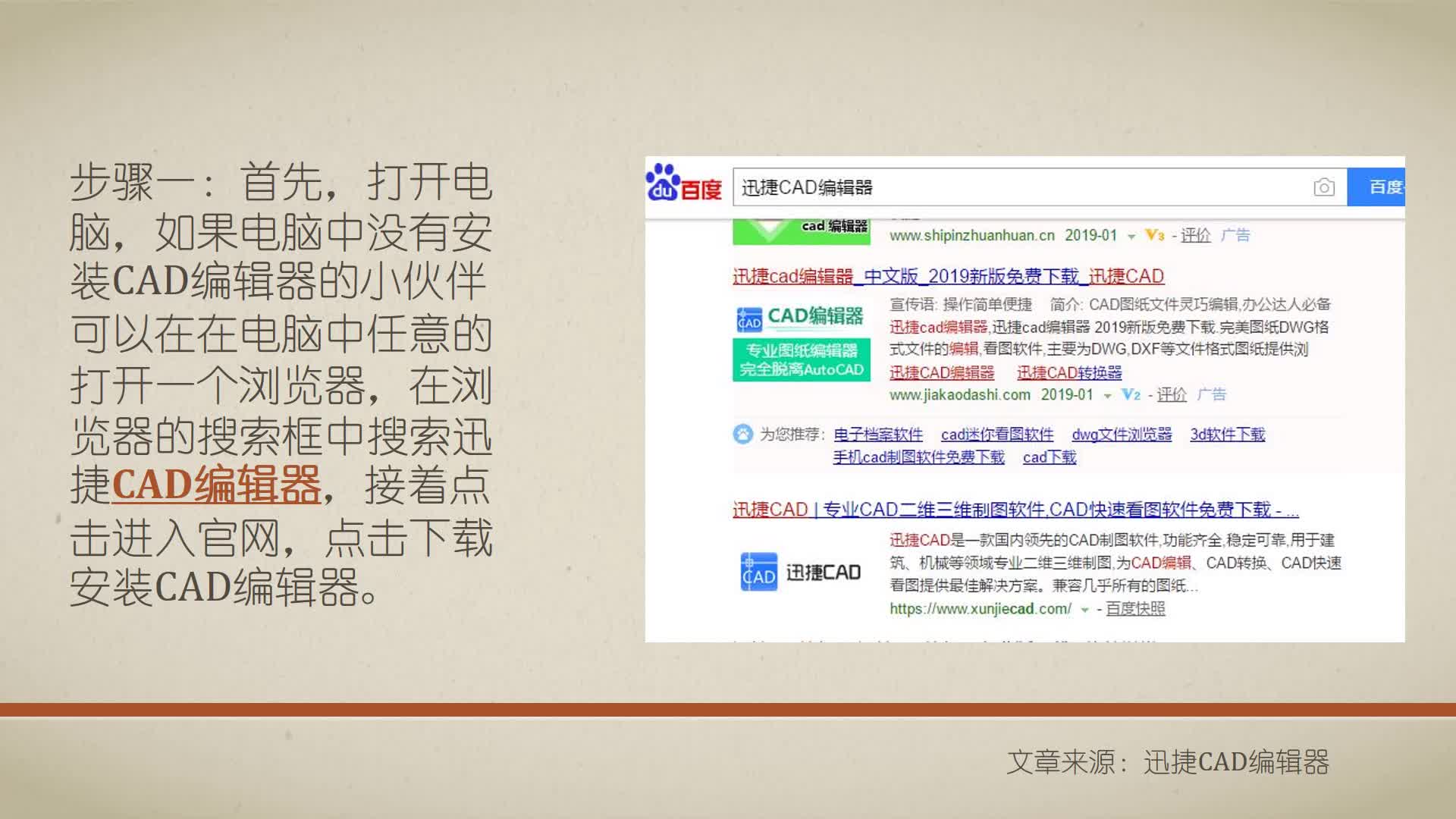The image size is (1456, 819).
Task: Open the 百度快照 cached page link
Action: (1134, 609)
